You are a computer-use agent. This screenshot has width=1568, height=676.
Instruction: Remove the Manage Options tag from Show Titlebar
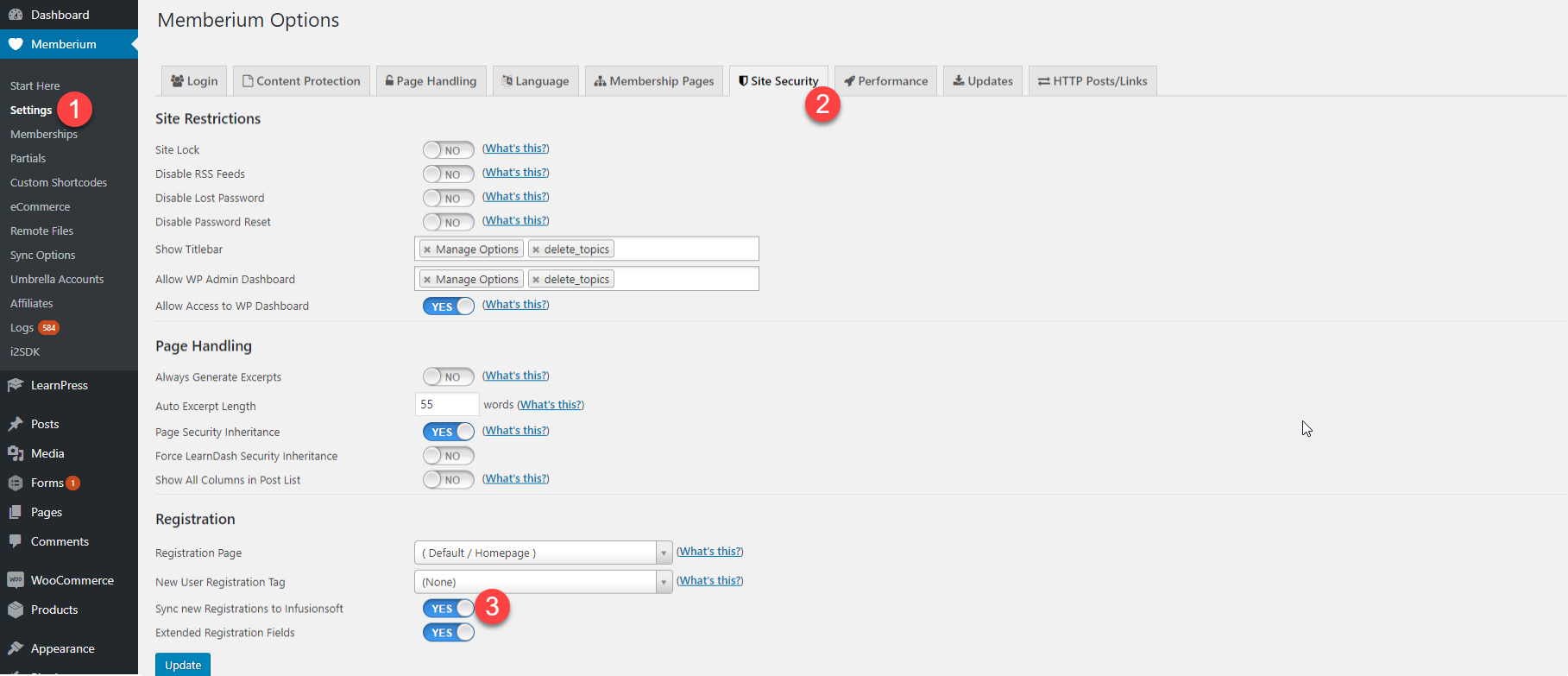[427, 250]
